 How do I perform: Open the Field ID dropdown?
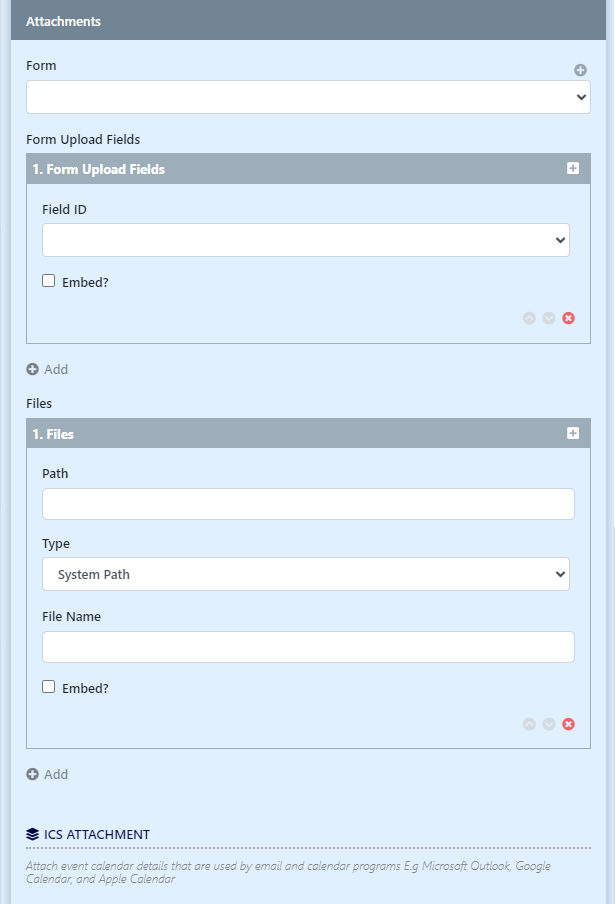point(305,240)
